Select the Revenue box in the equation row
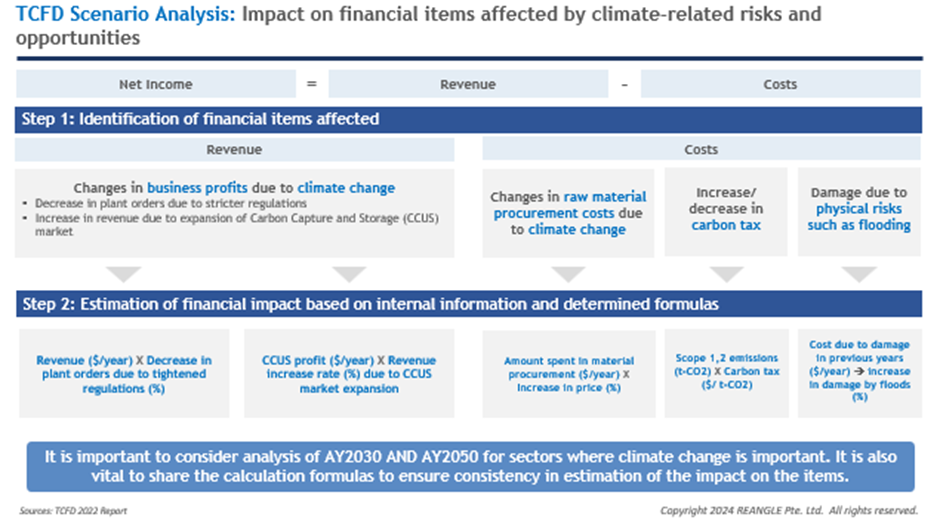The width and height of the screenshot is (940, 529). (468, 85)
